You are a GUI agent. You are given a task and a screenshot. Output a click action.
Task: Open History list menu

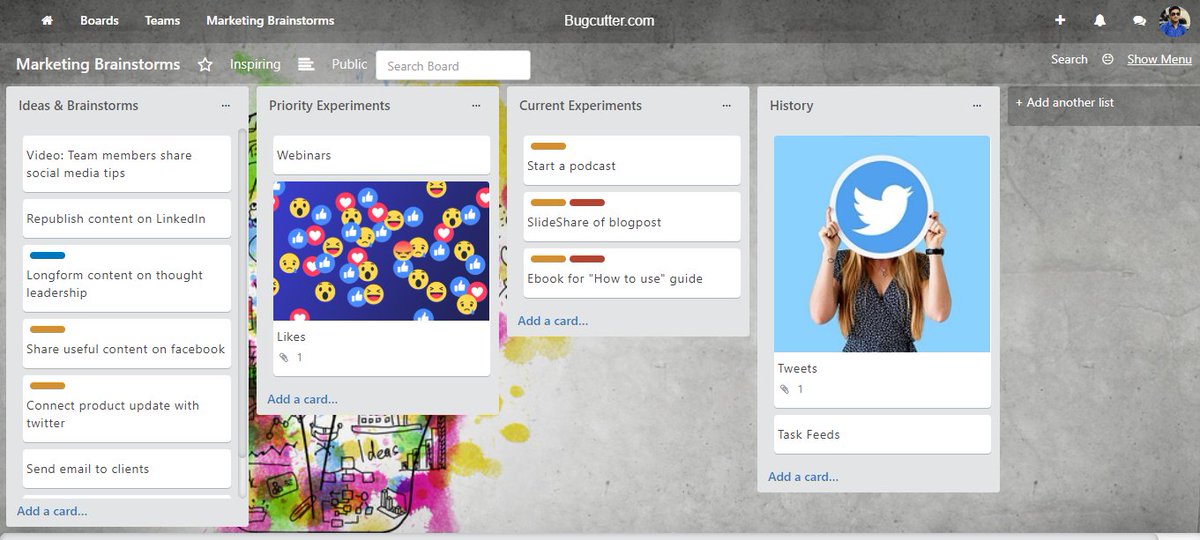977,105
